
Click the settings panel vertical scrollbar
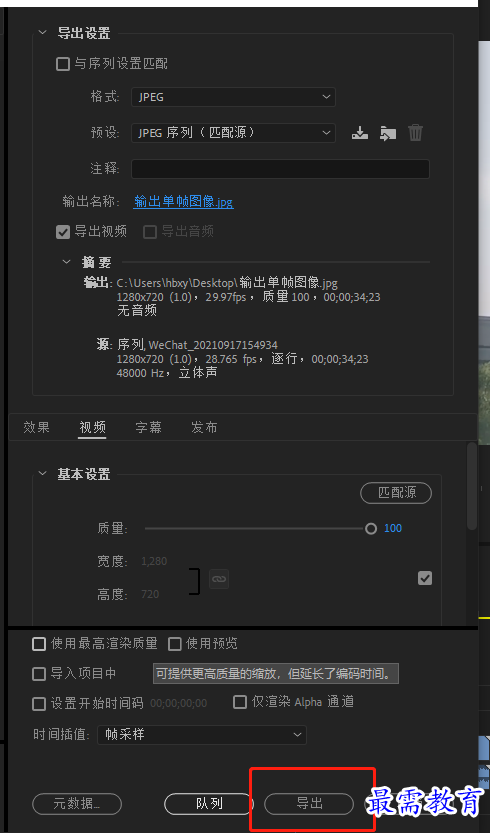(x=471, y=486)
